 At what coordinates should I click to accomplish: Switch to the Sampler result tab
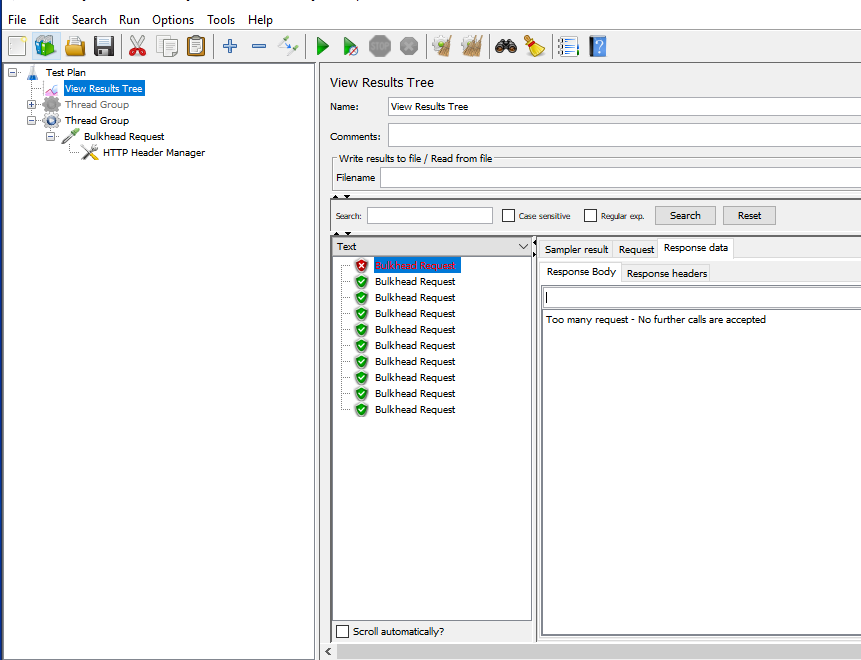point(576,249)
